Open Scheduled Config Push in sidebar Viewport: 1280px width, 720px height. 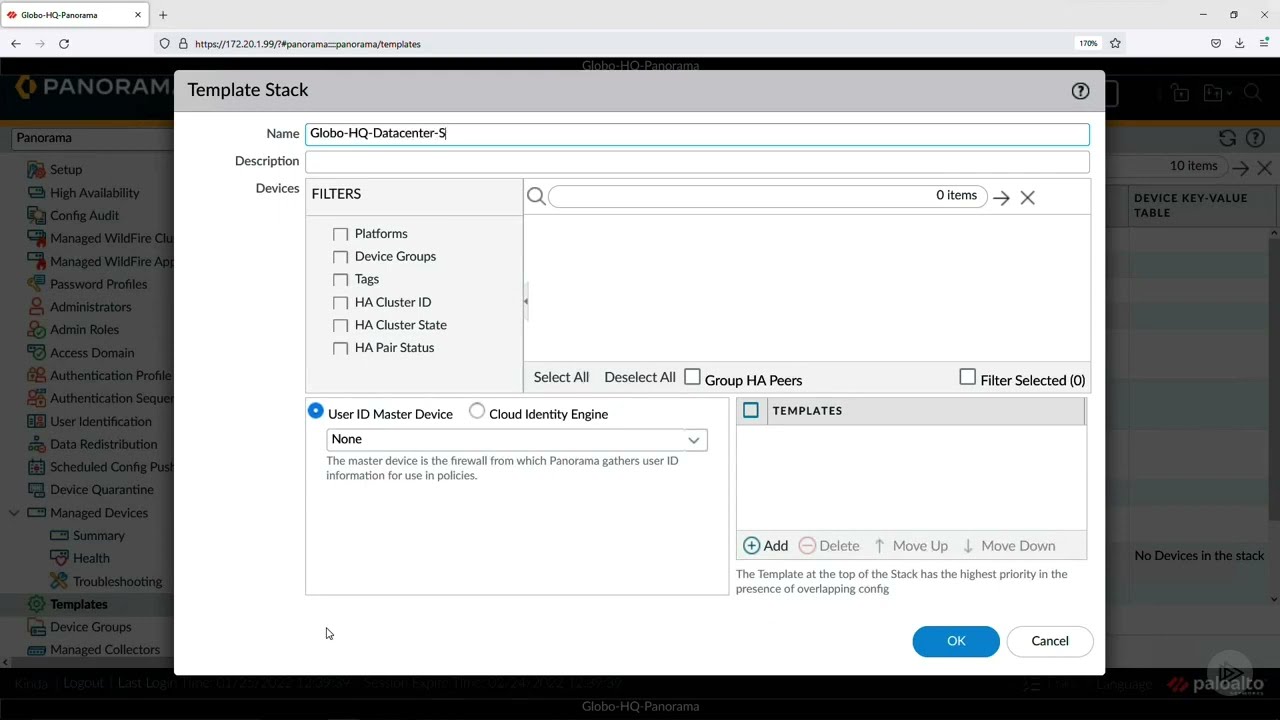tap(112, 467)
